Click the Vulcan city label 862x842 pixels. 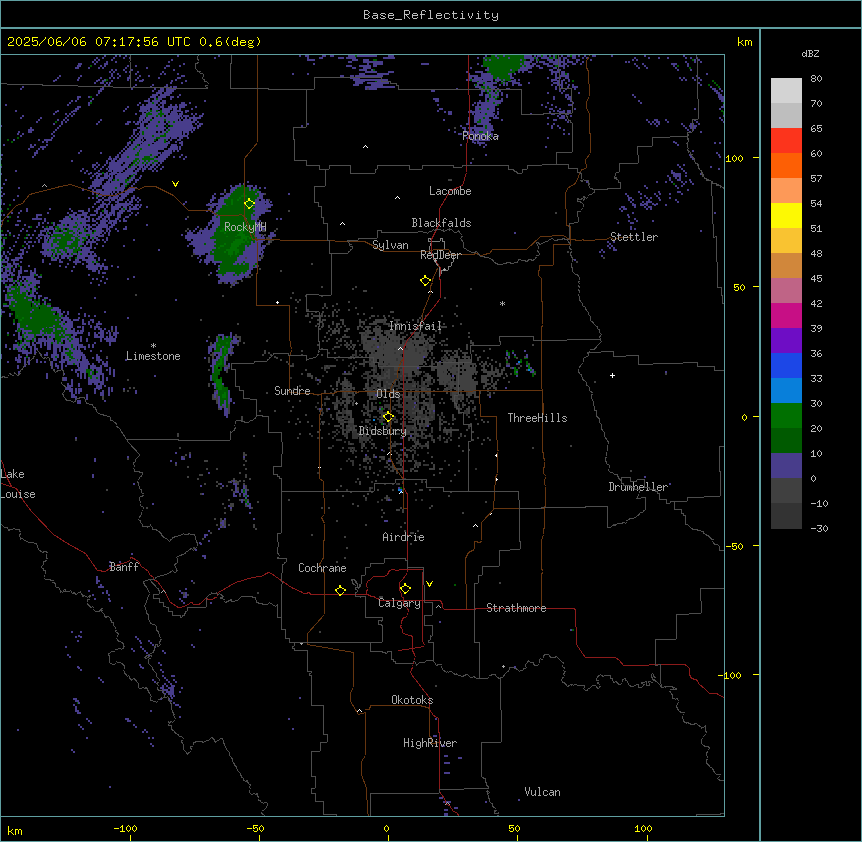point(543,792)
